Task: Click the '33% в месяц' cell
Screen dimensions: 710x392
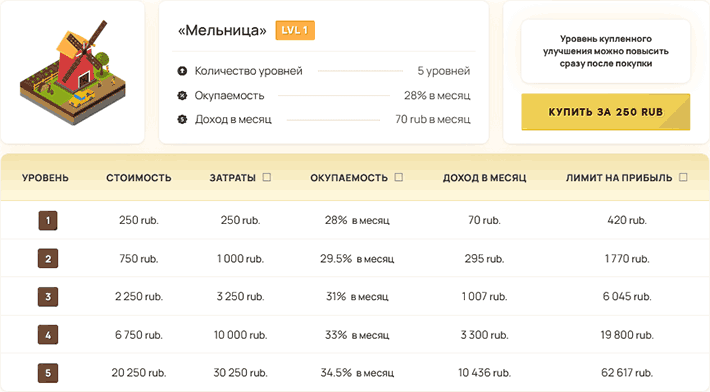Action: 357,335
